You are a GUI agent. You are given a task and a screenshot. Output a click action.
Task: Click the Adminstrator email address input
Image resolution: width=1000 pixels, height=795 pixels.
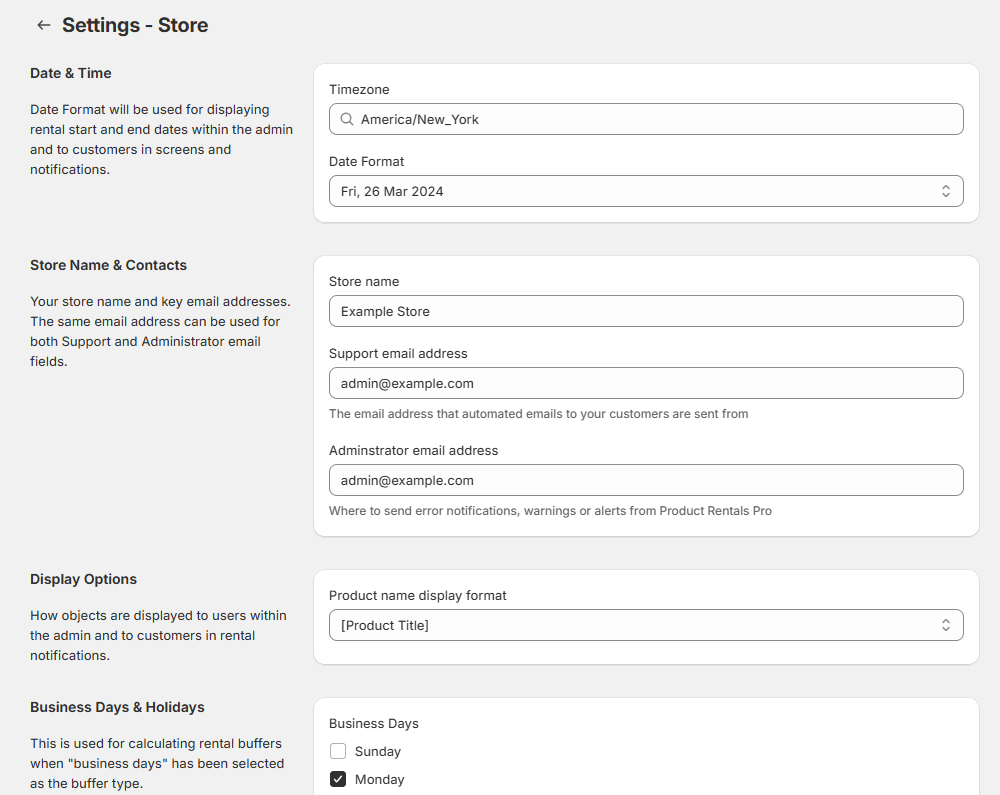click(645, 480)
